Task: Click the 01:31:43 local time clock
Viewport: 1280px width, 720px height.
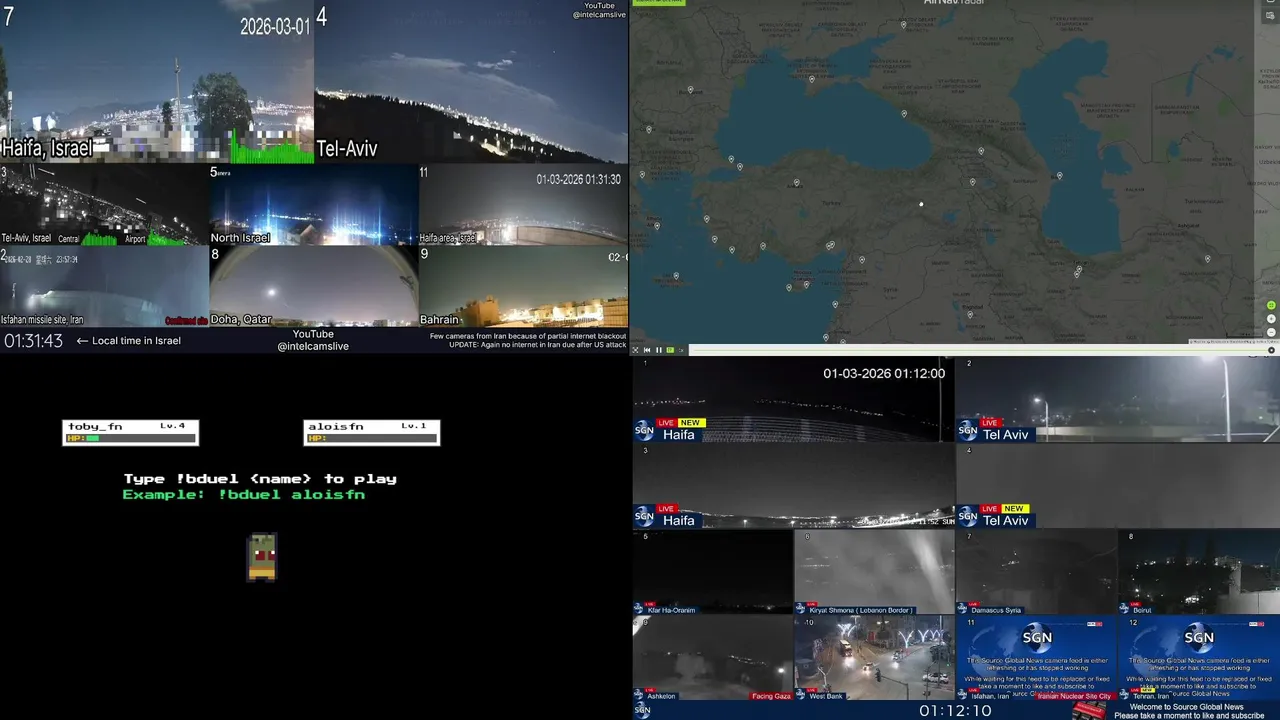Action: 33,341
